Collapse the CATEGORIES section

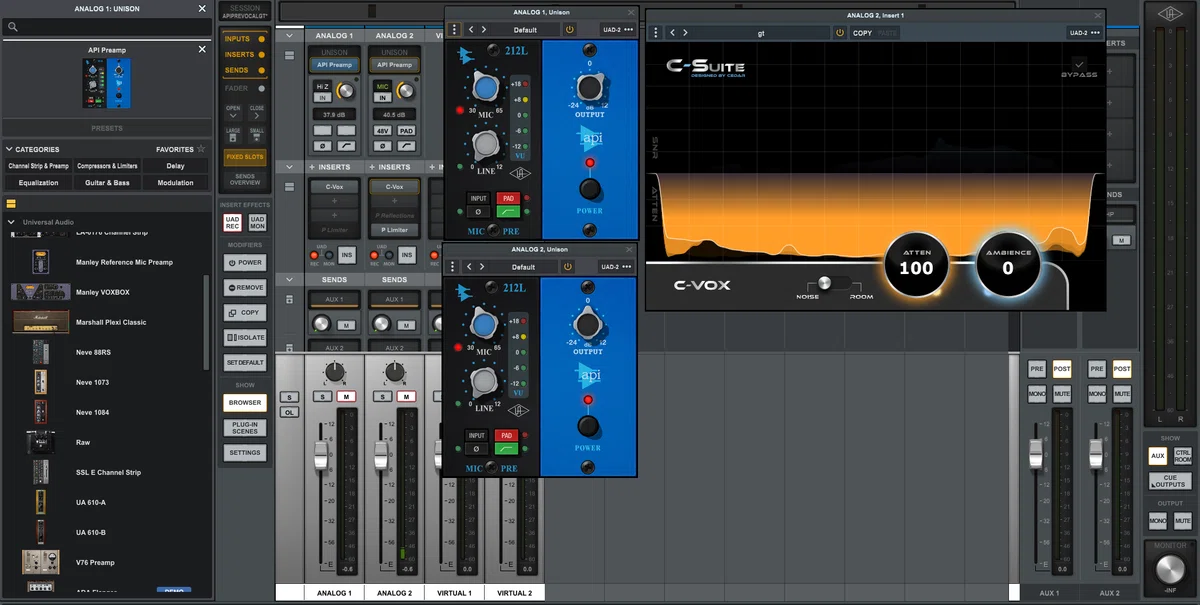[9, 149]
